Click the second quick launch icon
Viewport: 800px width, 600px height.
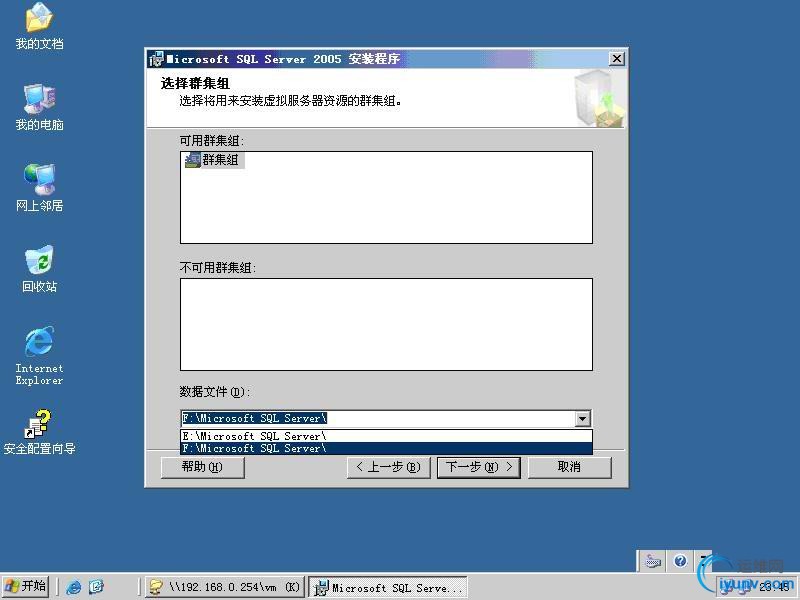coord(96,587)
